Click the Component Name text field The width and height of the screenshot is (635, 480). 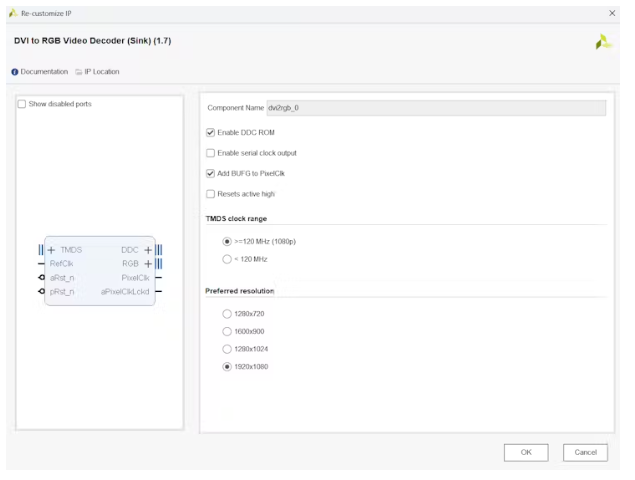[x=435, y=108]
